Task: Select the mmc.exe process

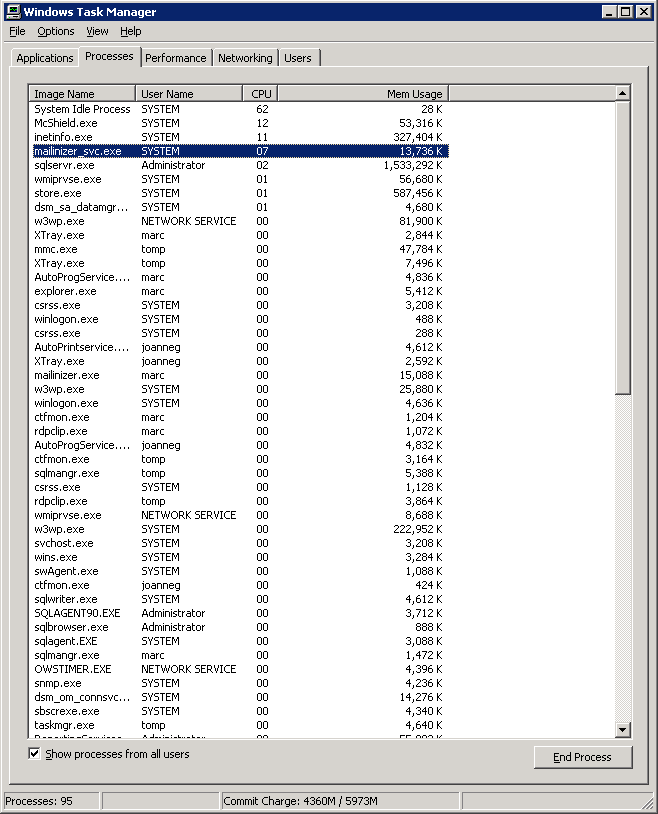Action: 239,249
